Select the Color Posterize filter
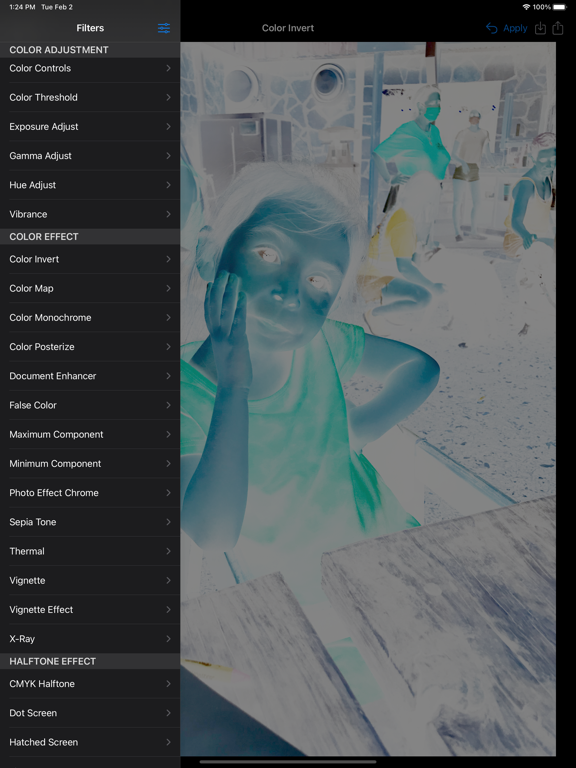The height and width of the screenshot is (768, 576). pyautogui.click(x=90, y=347)
